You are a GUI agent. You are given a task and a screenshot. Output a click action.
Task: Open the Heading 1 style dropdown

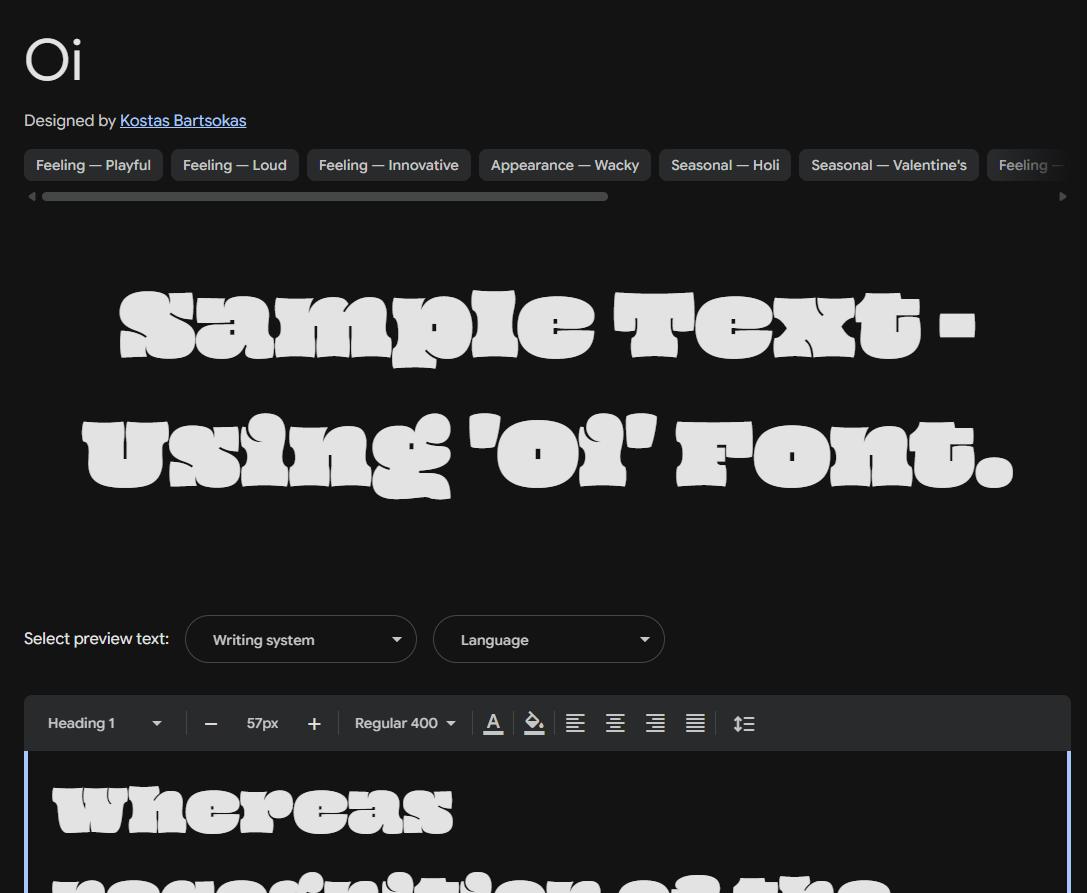tap(105, 723)
